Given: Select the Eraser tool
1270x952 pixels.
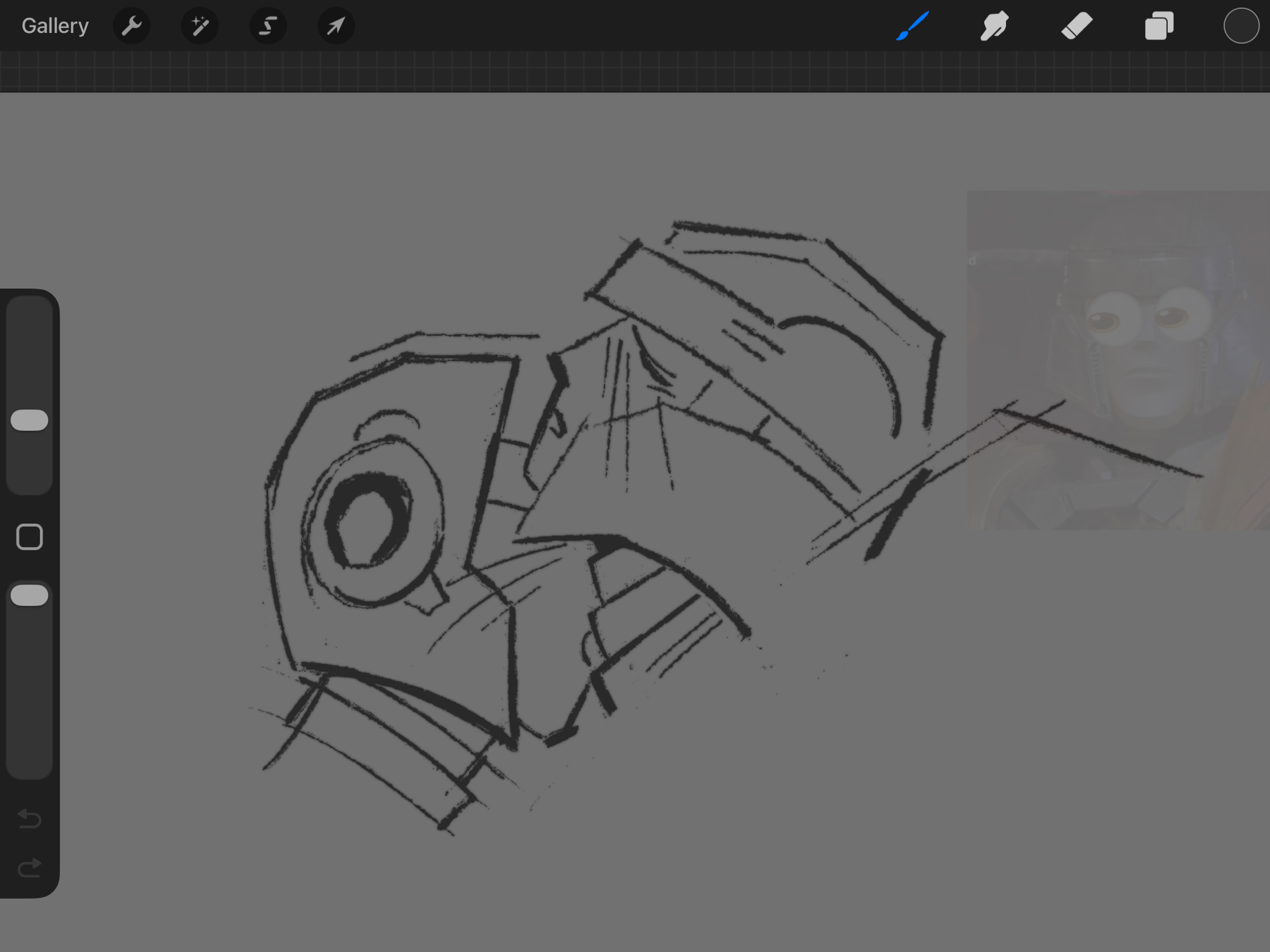Looking at the screenshot, I should coord(1077,26).
